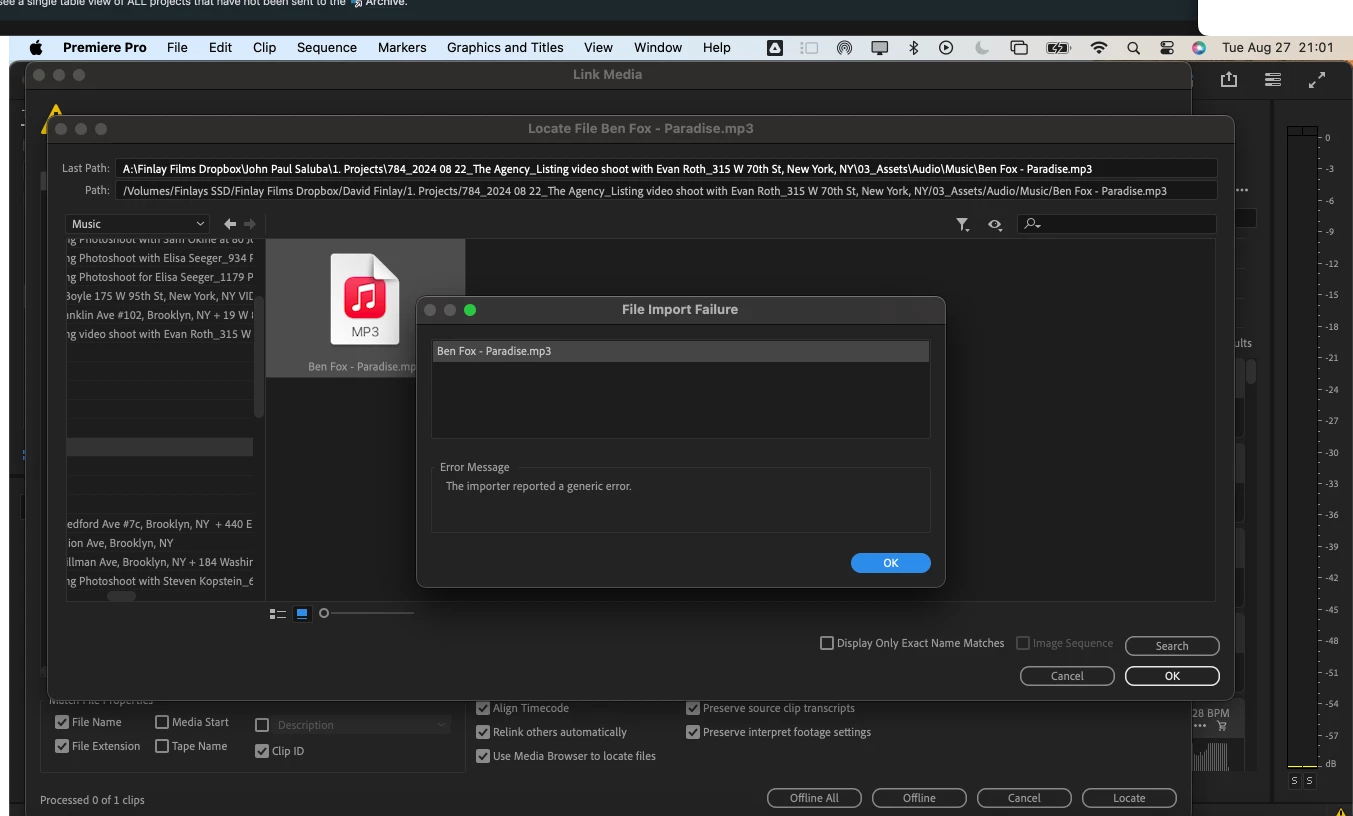Viewport: 1353px width, 816px height.
Task: Click the folder list horizontal scrollbar
Action: coord(121,596)
